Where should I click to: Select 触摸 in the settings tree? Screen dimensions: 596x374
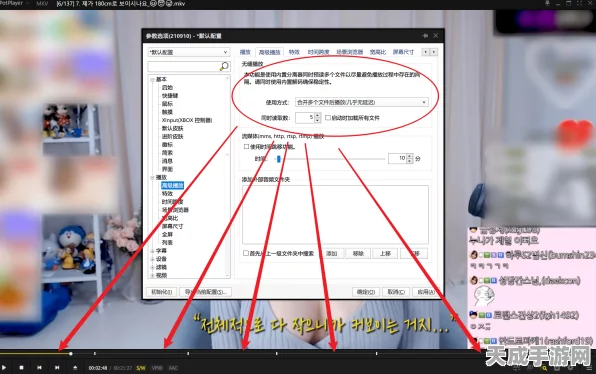click(167, 112)
